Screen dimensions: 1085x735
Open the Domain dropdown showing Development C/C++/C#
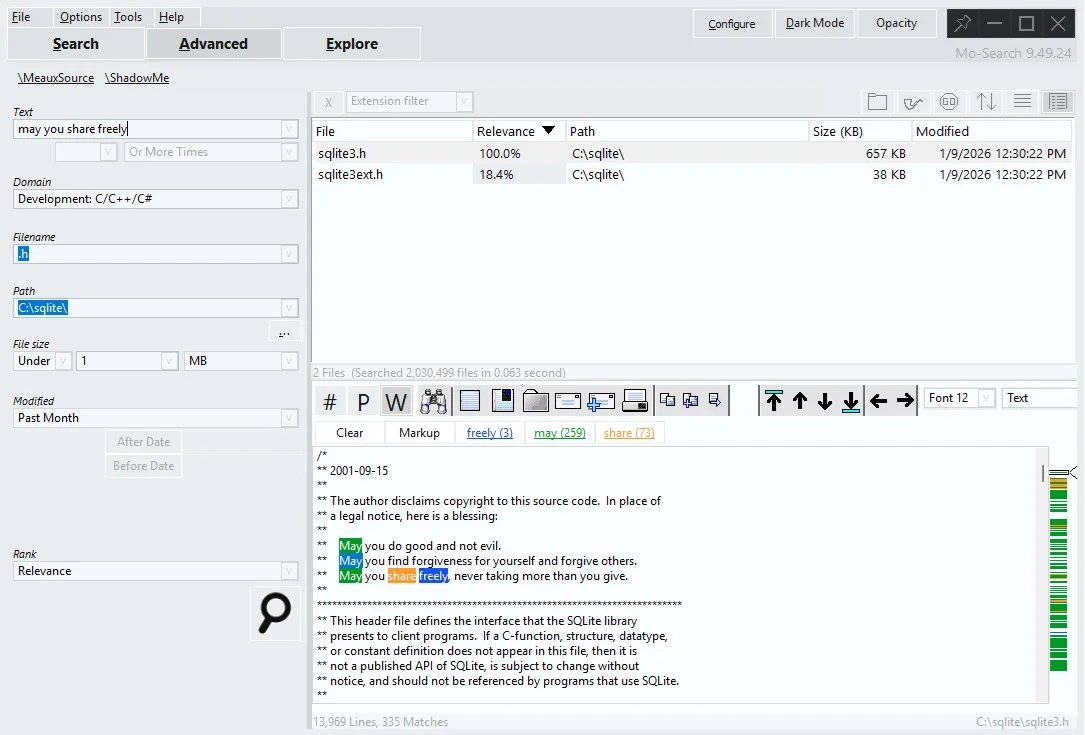[x=291, y=198]
